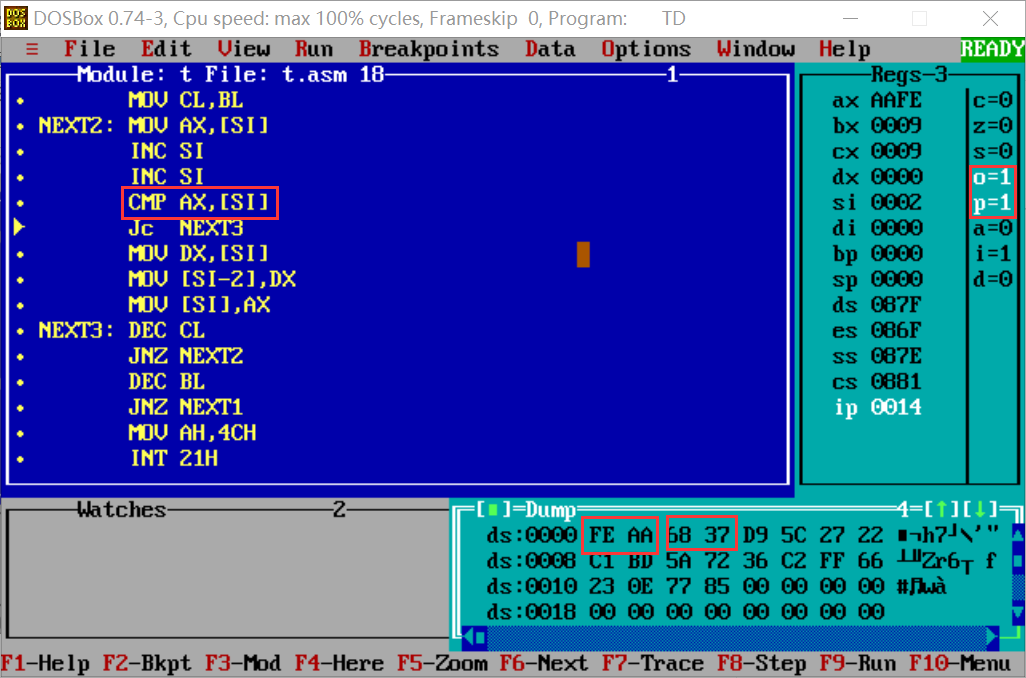Click Dump vertical scrollbar down arrow
This screenshot has width=1026, height=678.
tap(1018, 611)
